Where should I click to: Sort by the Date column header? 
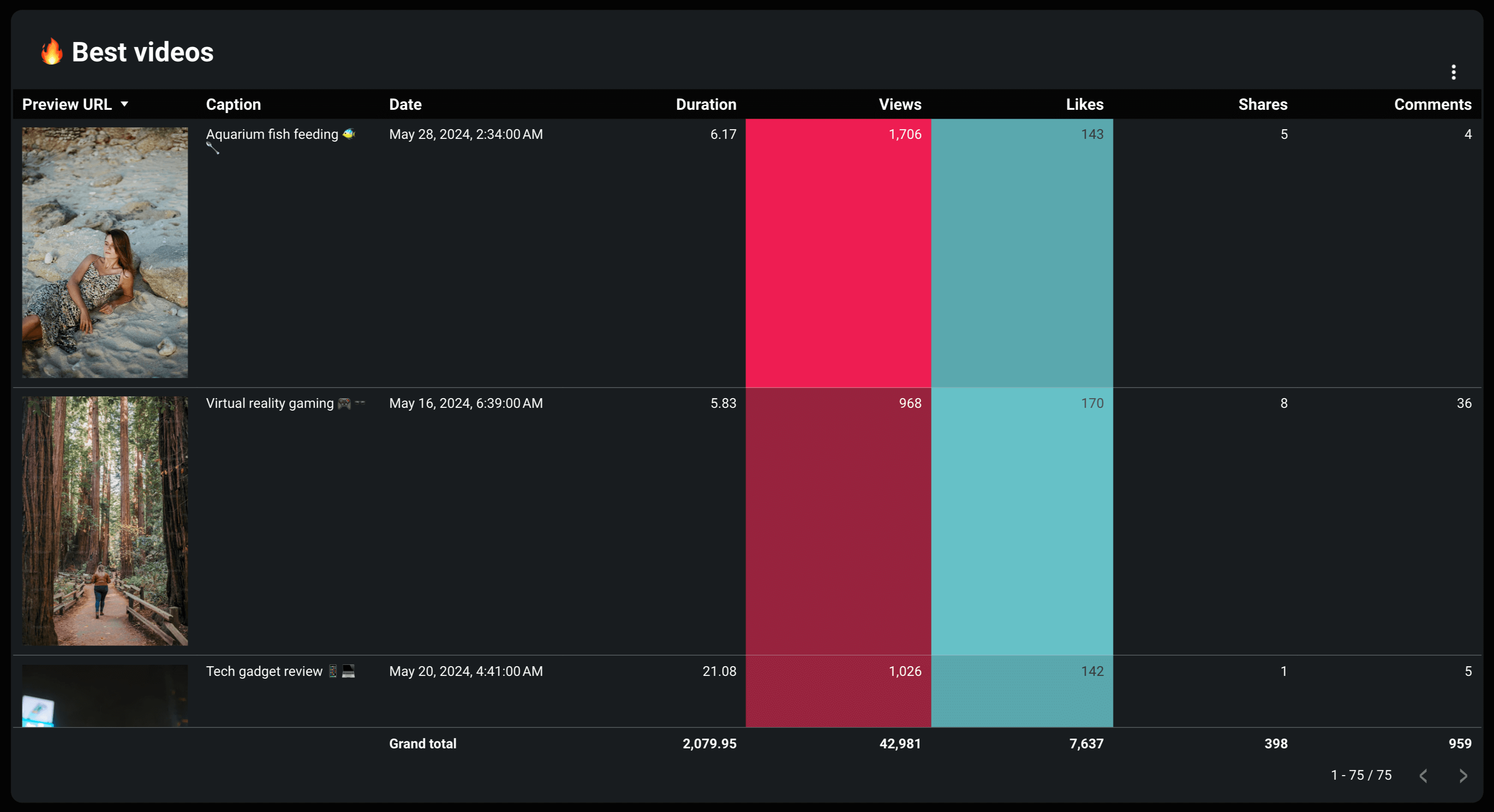tap(405, 104)
